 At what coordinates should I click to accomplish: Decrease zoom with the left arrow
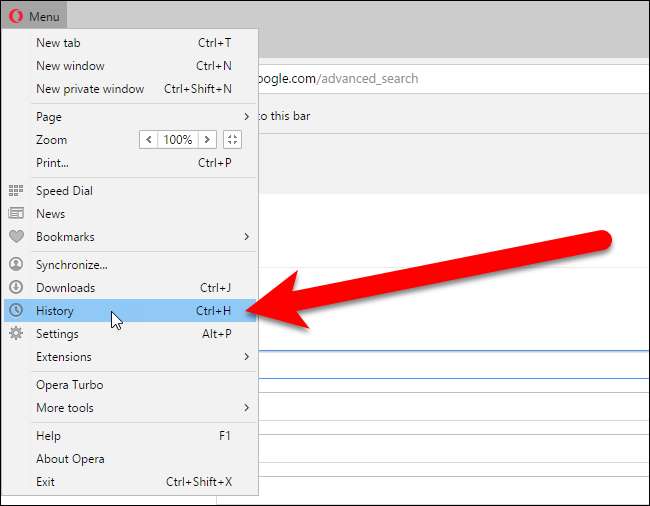coord(149,140)
